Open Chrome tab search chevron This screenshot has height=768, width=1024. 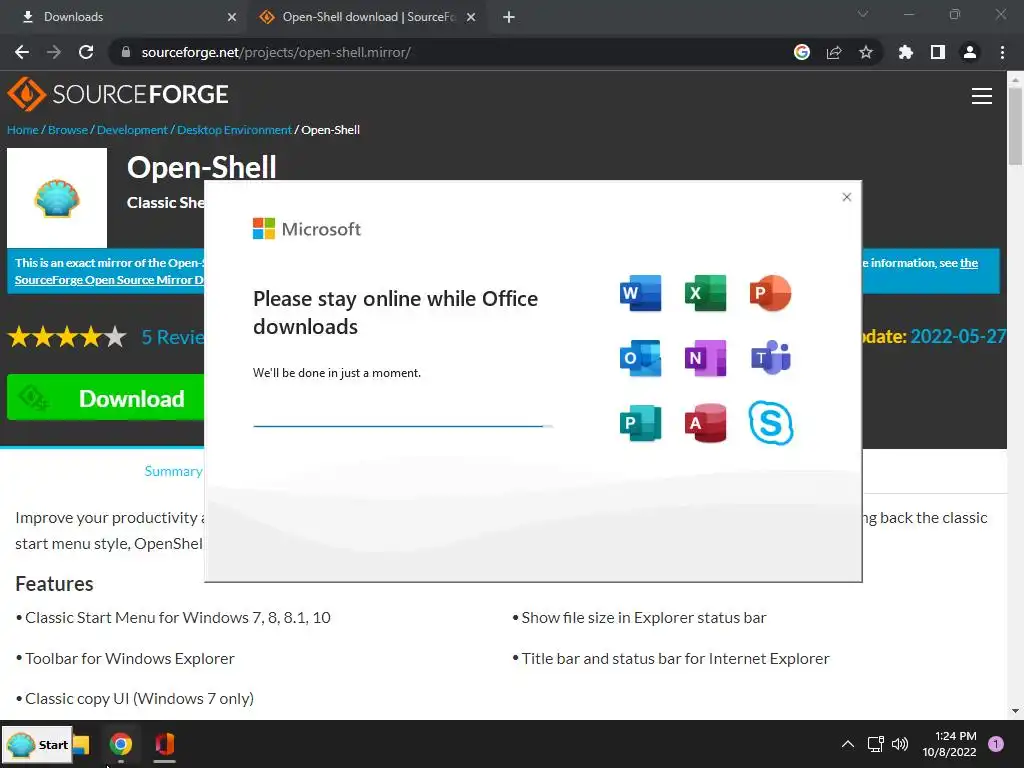(x=863, y=14)
